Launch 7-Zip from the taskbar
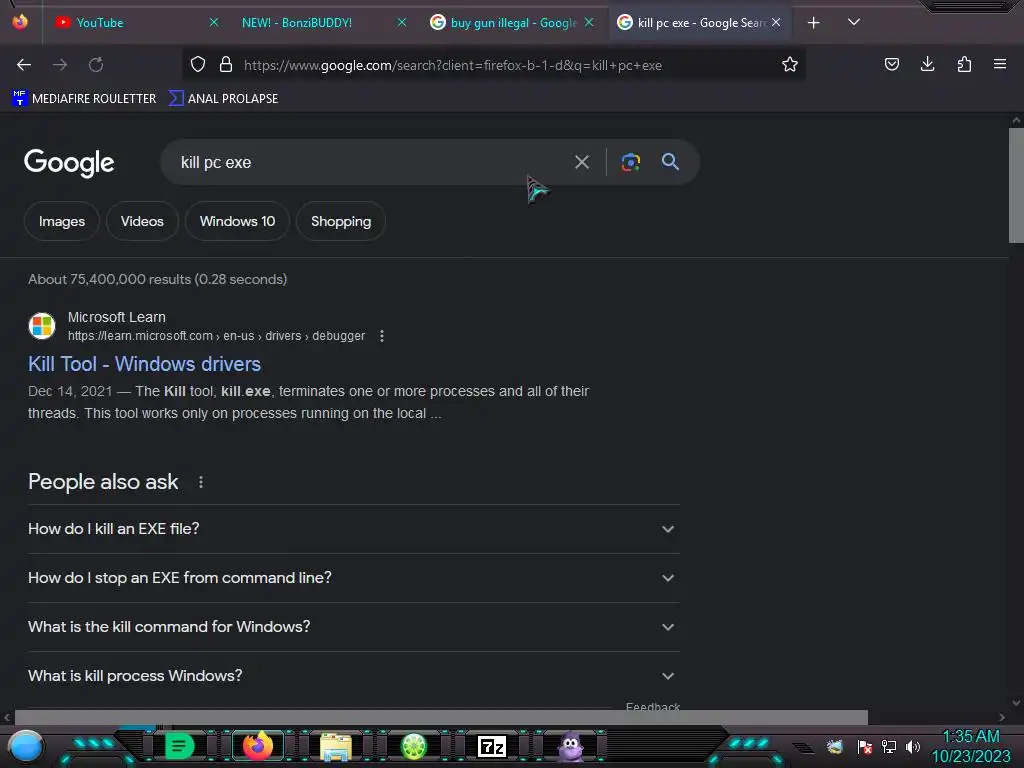 [x=492, y=746]
